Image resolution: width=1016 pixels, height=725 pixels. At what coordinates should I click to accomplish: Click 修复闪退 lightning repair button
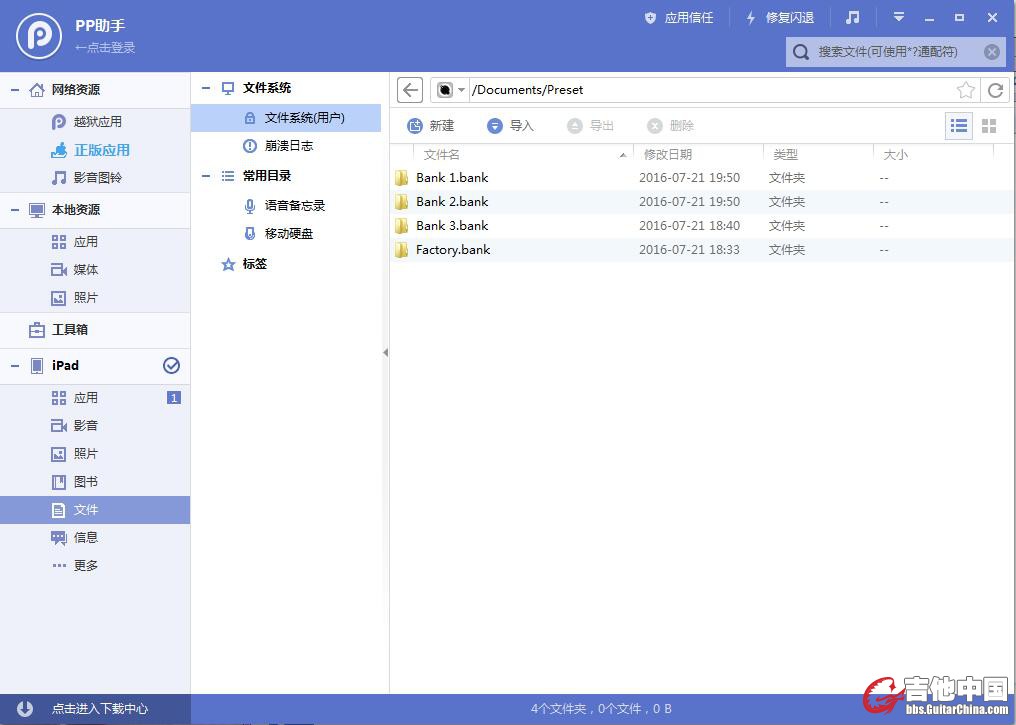click(x=780, y=18)
